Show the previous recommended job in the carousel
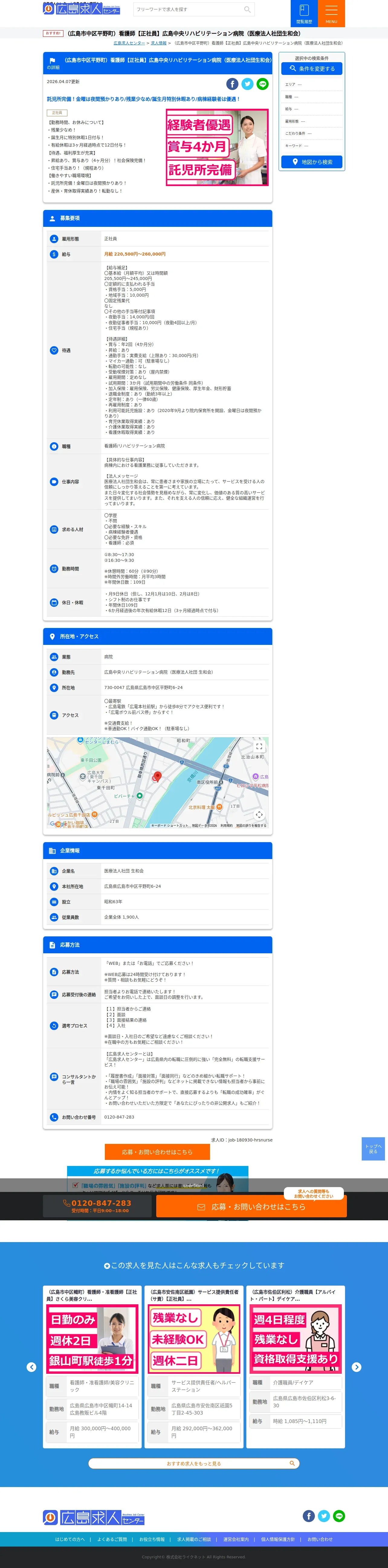This screenshot has height=1568, width=388. click(x=32, y=1367)
